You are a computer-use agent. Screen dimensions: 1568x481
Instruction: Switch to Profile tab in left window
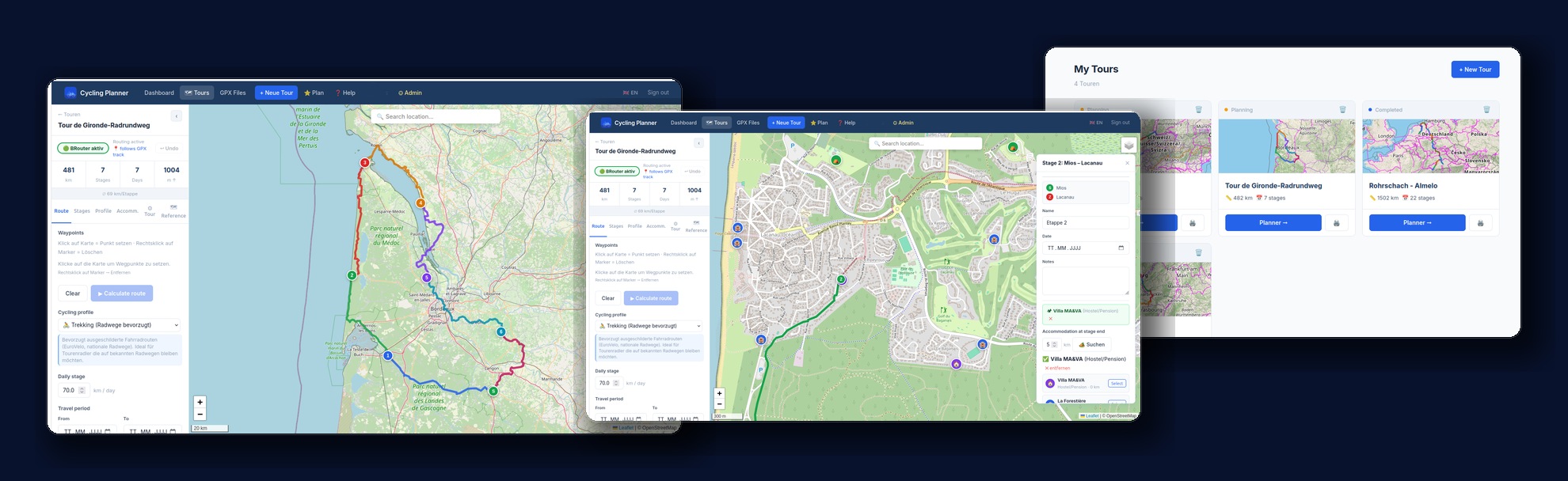[x=103, y=211]
